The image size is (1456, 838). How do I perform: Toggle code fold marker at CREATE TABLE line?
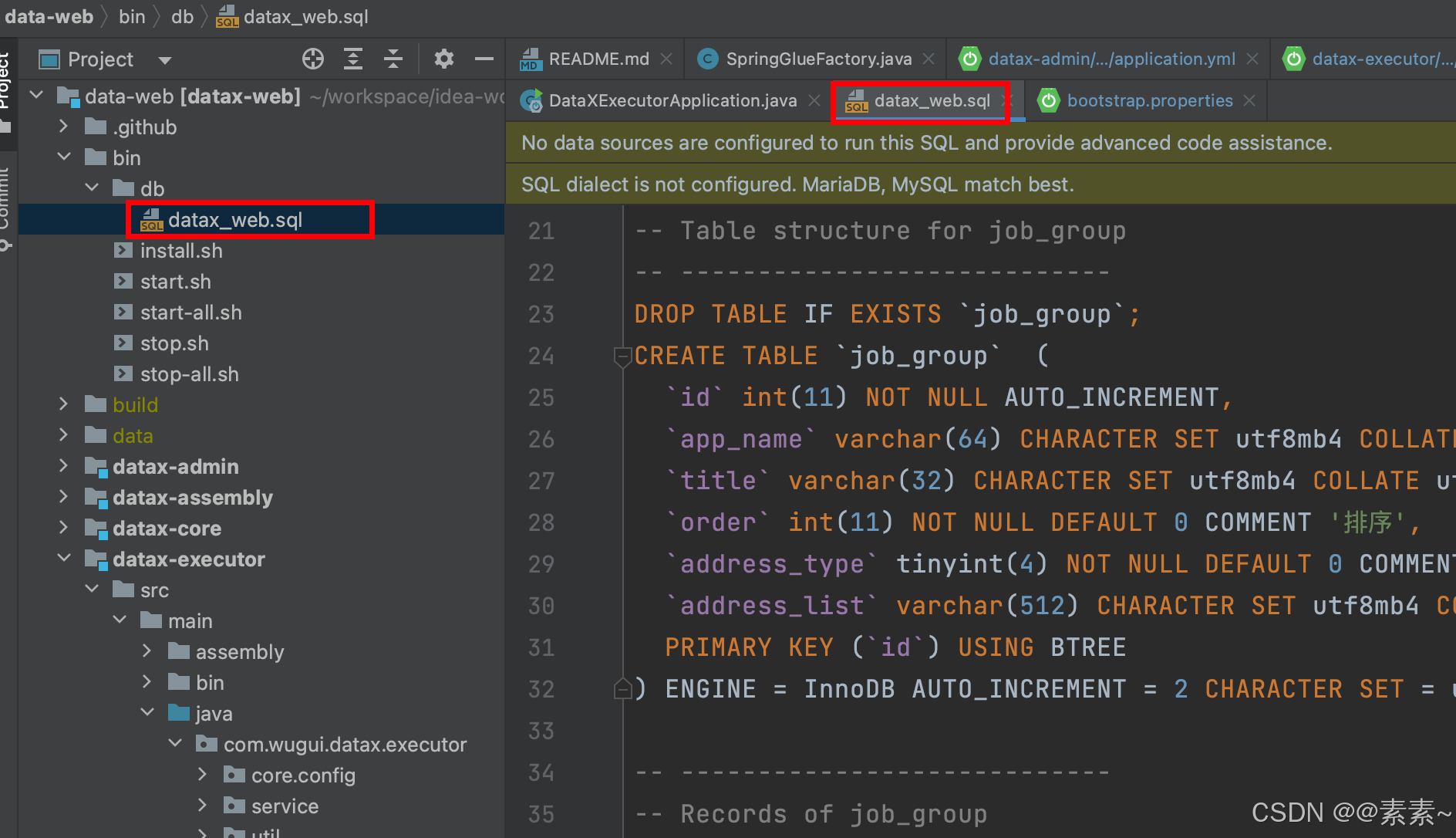pos(622,356)
